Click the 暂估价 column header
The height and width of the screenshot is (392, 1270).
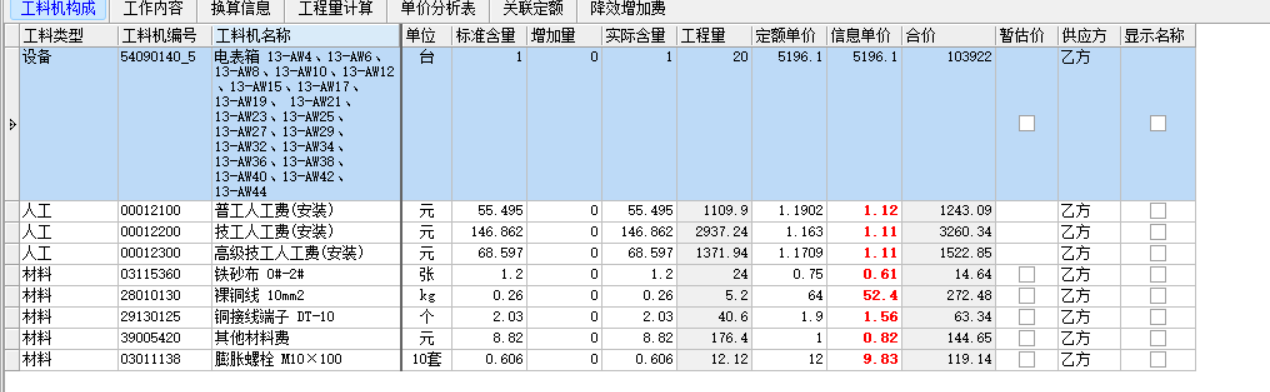point(1027,36)
